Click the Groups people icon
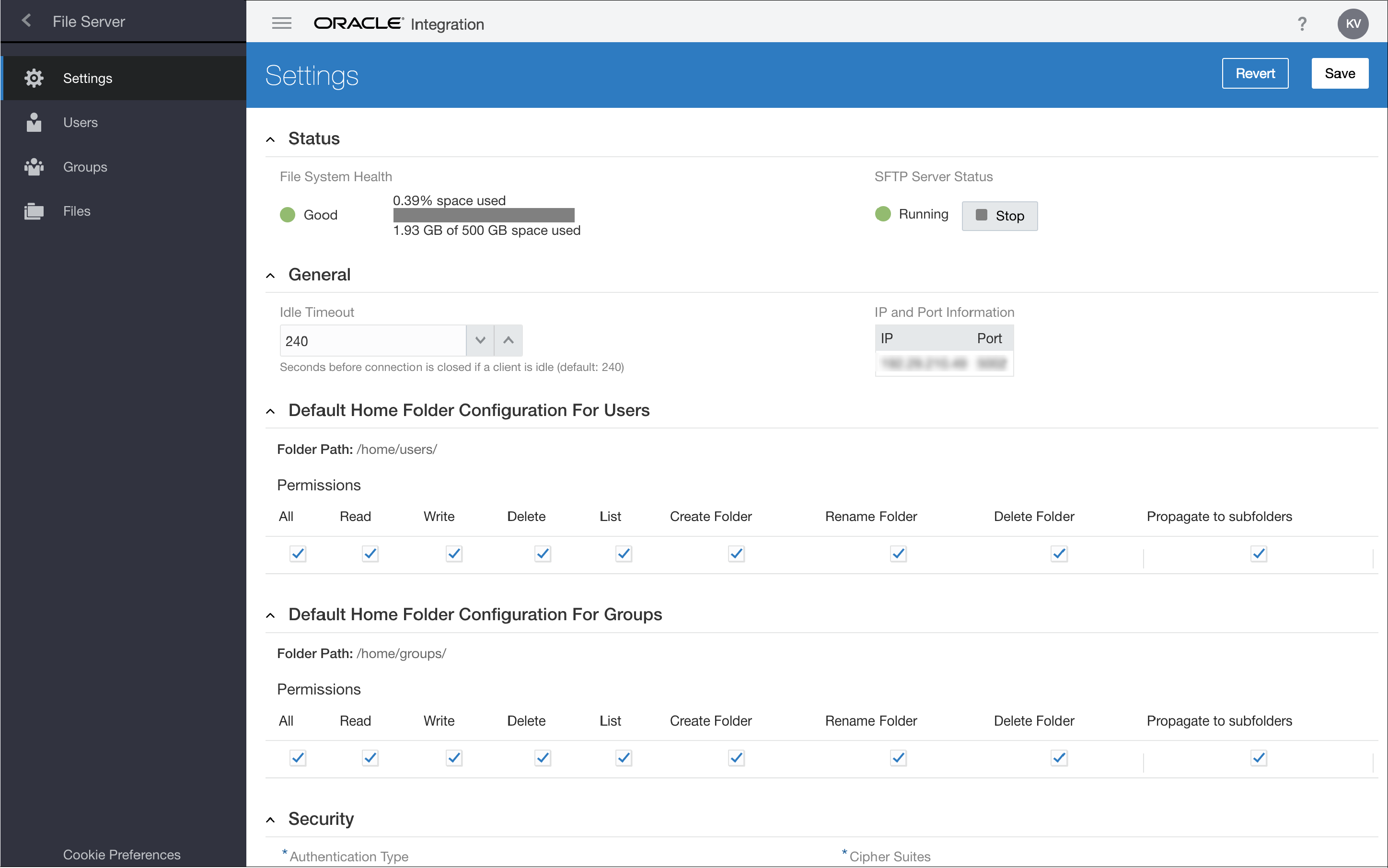This screenshot has height=868, width=1388. (34, 166)
